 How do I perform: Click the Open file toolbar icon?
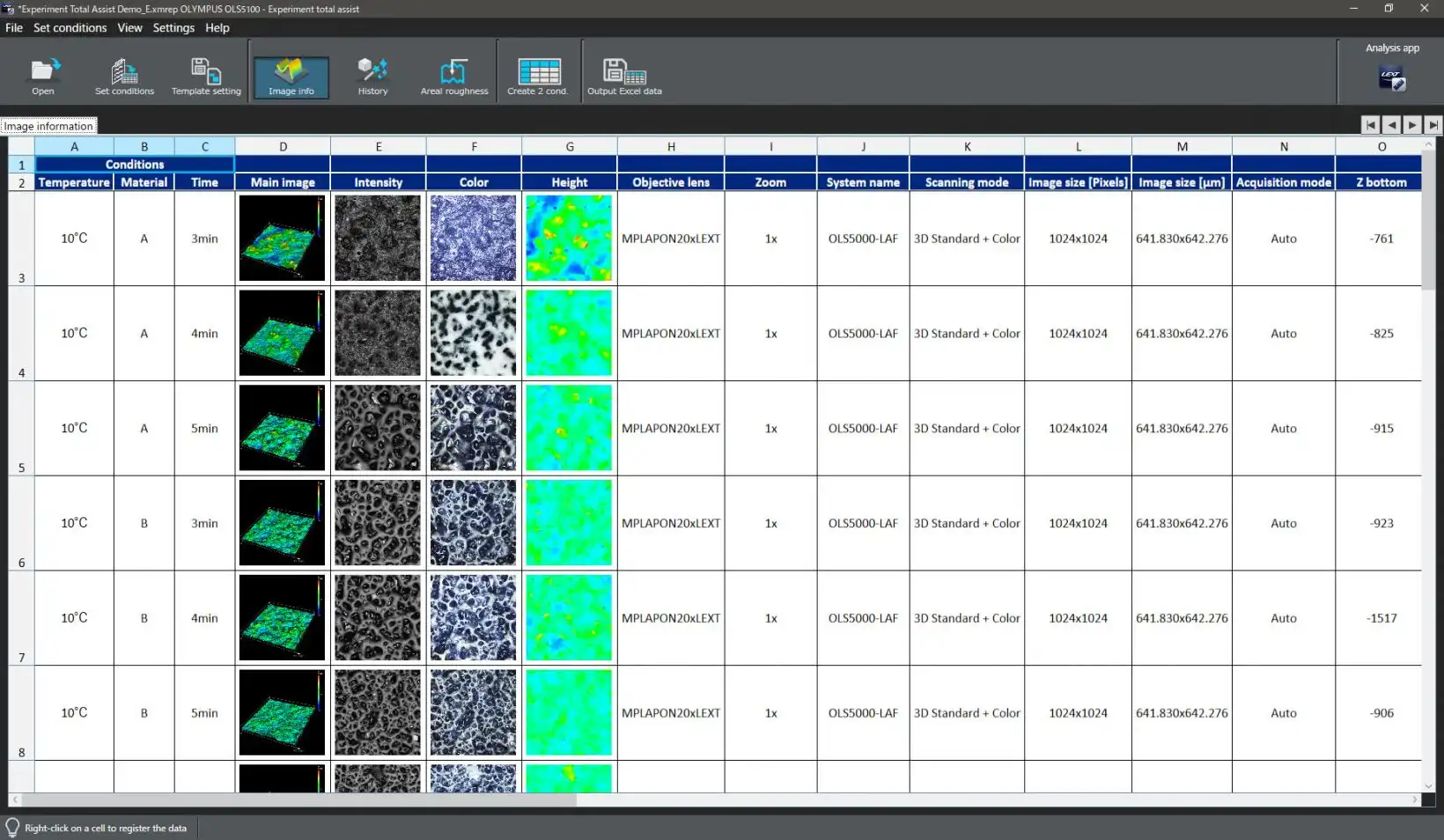click(x=43, y=76)
